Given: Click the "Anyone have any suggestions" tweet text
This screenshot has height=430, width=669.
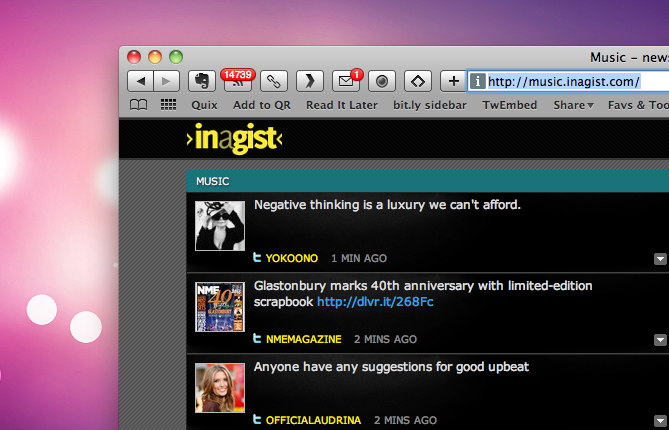Looking at the screenshot, I should (391, 367).
